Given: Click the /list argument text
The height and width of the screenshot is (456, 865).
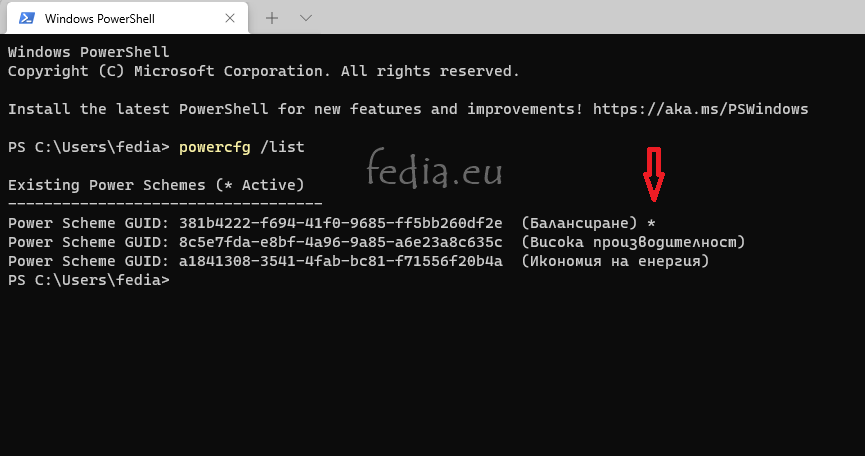Looking at the screenshot, I should pyautogui.click(x=282, y=147).
